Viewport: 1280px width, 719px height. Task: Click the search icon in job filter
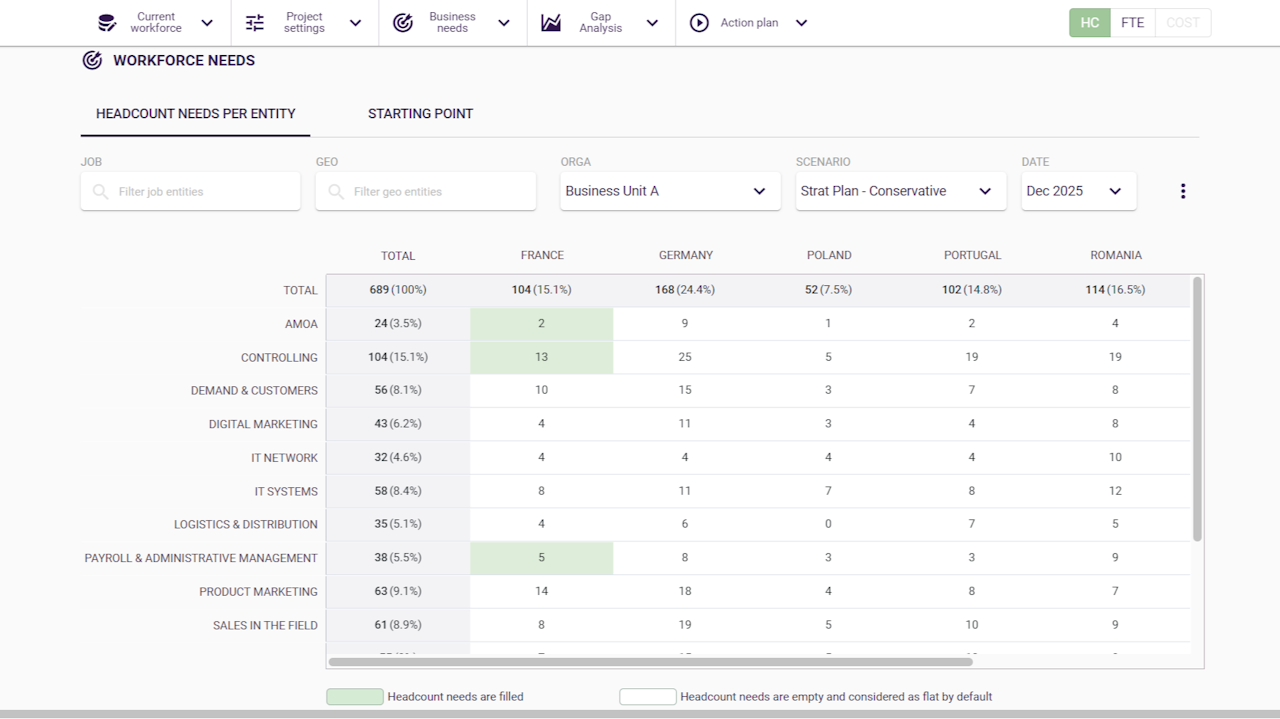click(100, 191)
